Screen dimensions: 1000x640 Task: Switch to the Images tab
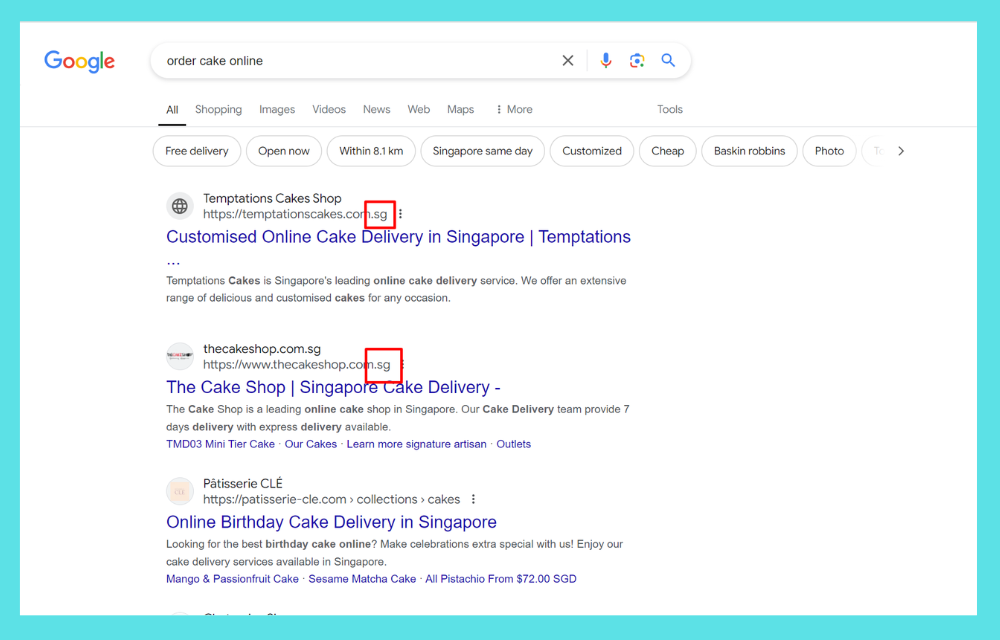277,110
